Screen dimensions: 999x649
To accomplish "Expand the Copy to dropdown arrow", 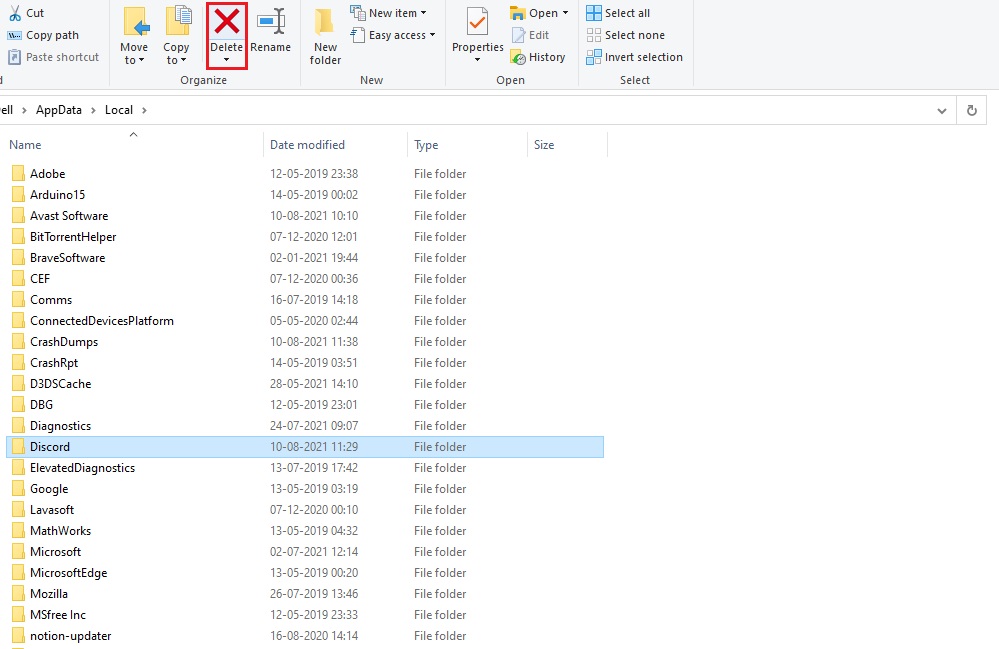I will (183, 61).
